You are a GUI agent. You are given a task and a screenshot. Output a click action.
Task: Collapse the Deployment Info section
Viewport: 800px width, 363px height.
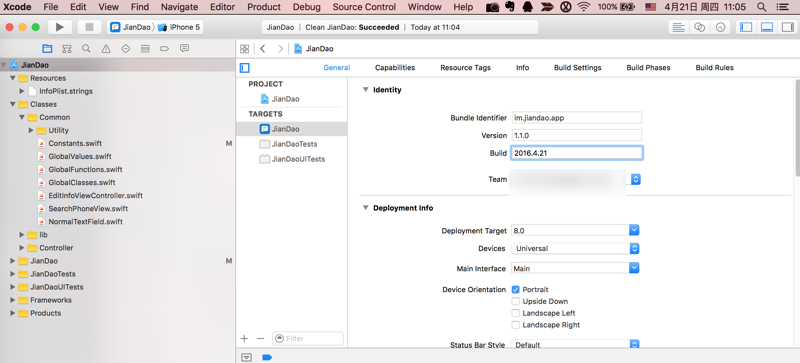(365, 208)
